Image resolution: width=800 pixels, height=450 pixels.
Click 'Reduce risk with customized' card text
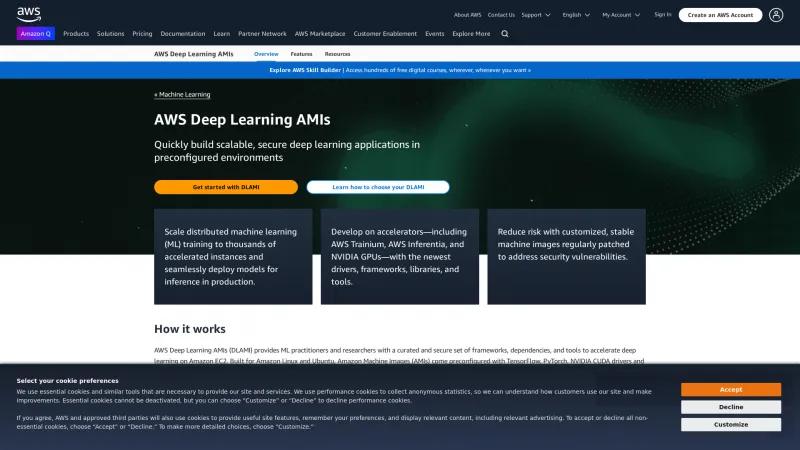[566, 244]
